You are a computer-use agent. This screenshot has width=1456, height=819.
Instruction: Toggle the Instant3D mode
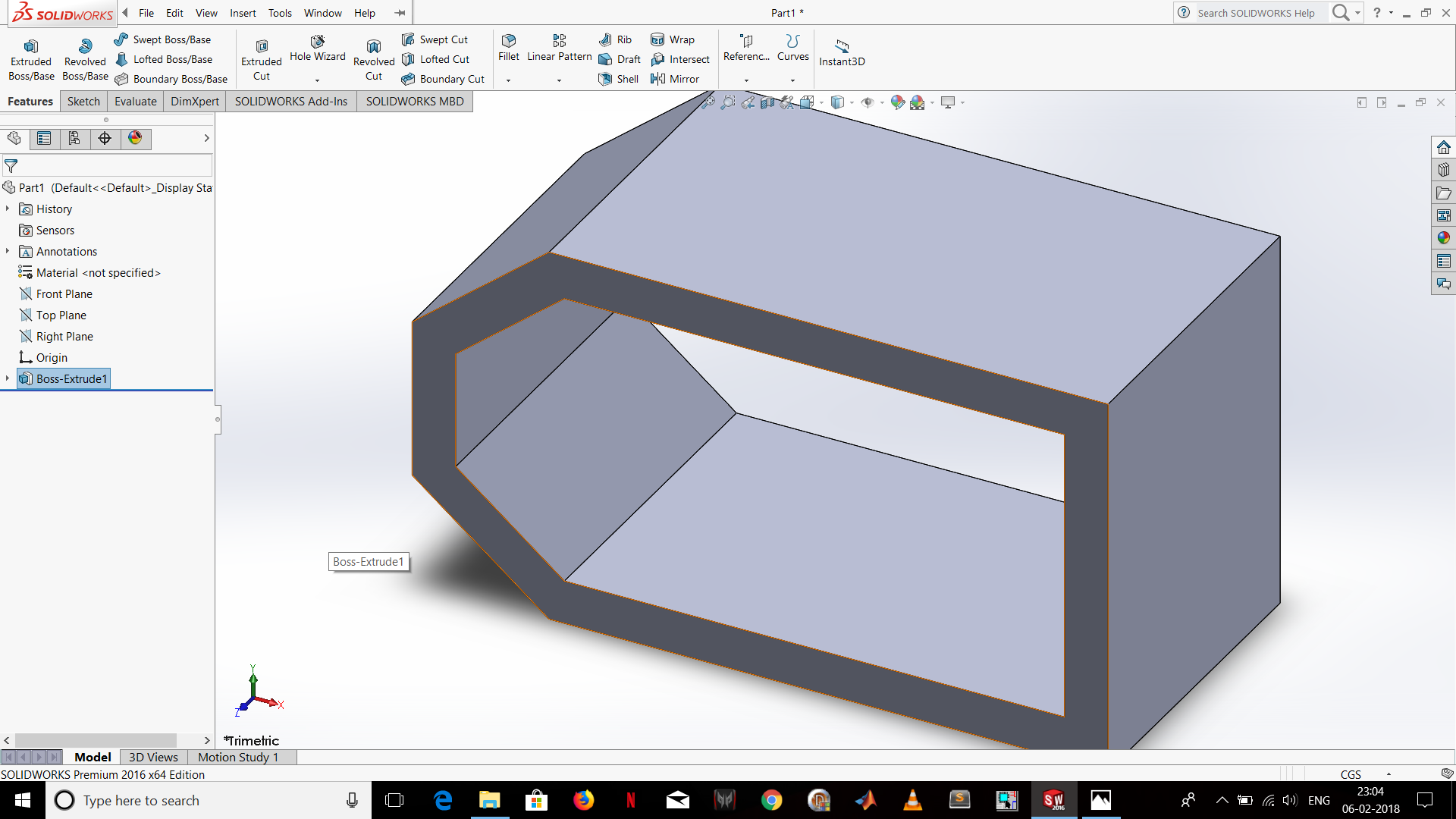(842, 52)
